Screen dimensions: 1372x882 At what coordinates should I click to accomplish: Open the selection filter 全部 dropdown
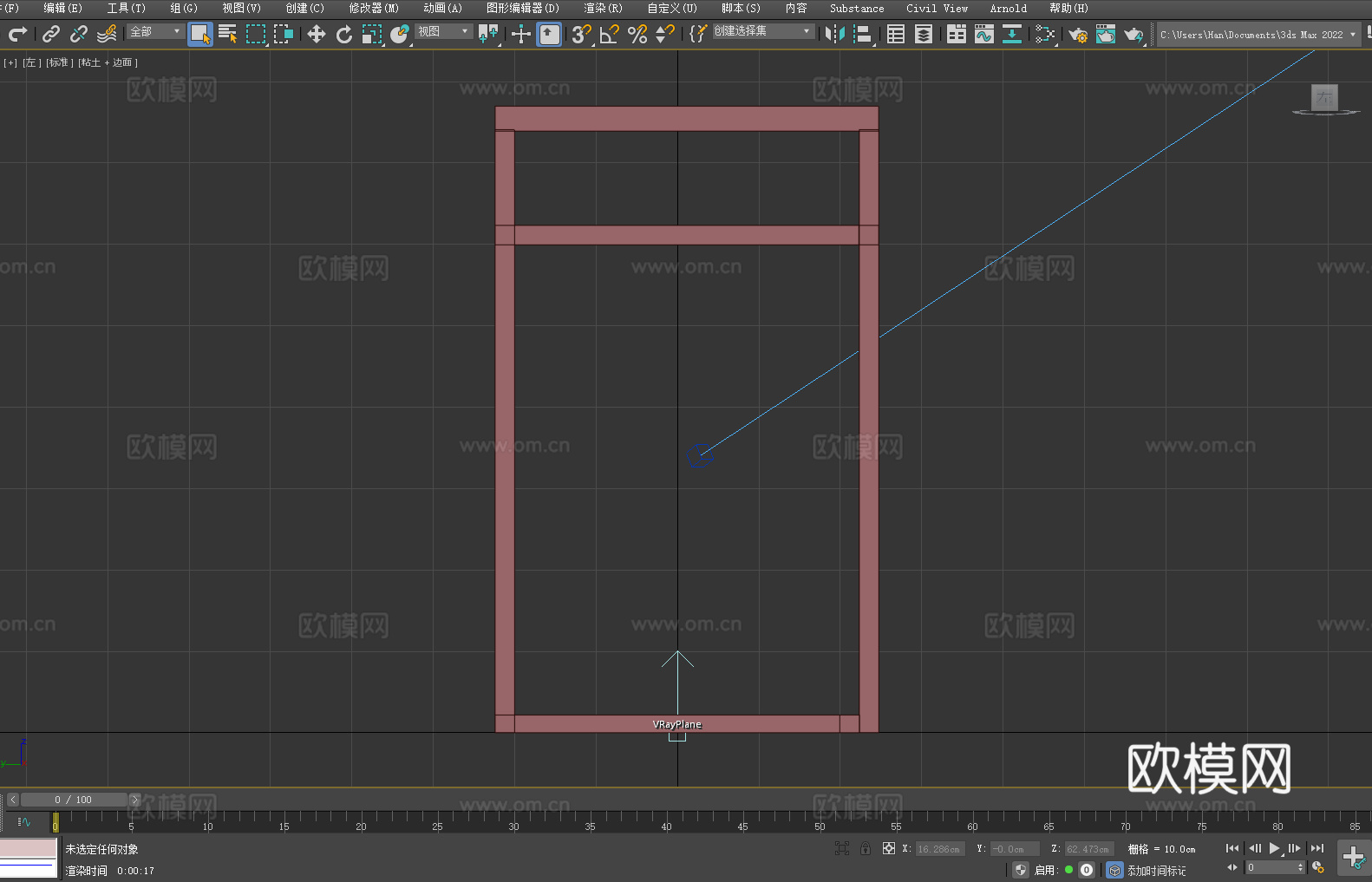tap(155, 31)
